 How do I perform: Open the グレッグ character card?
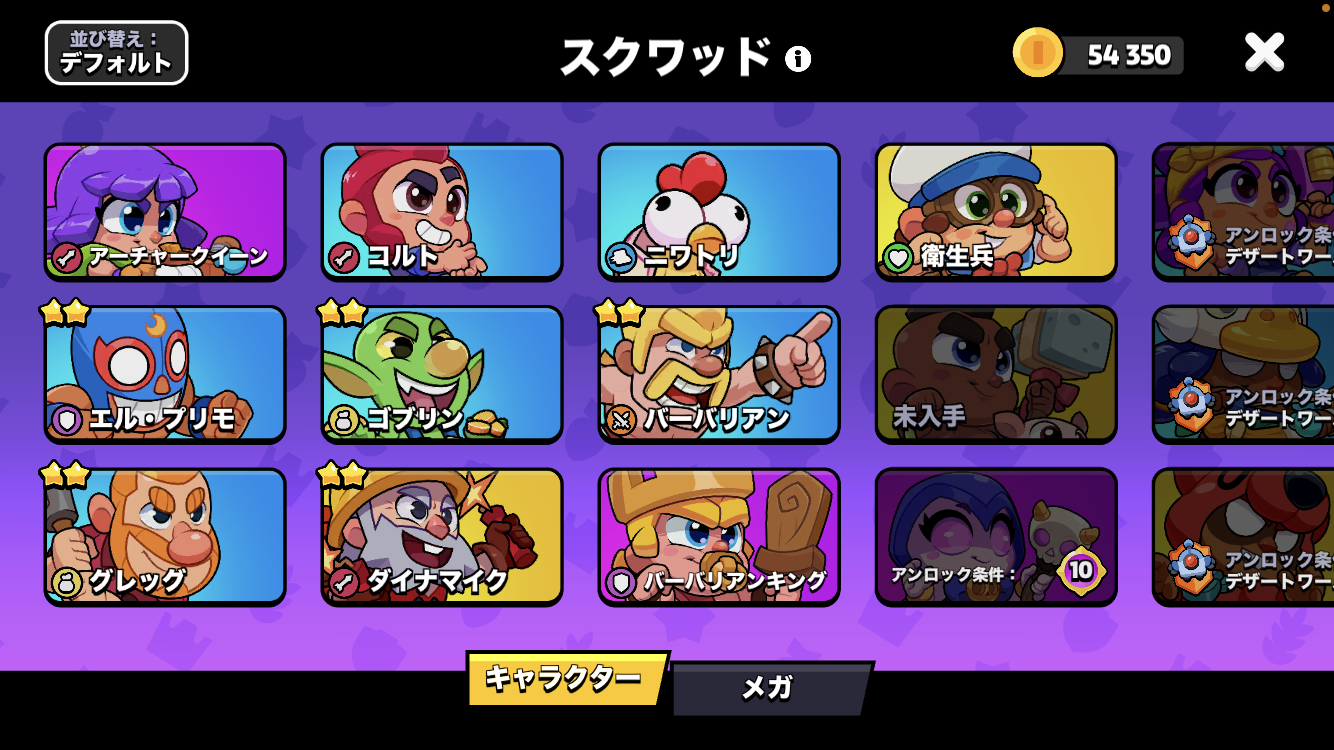pos(165,536)
